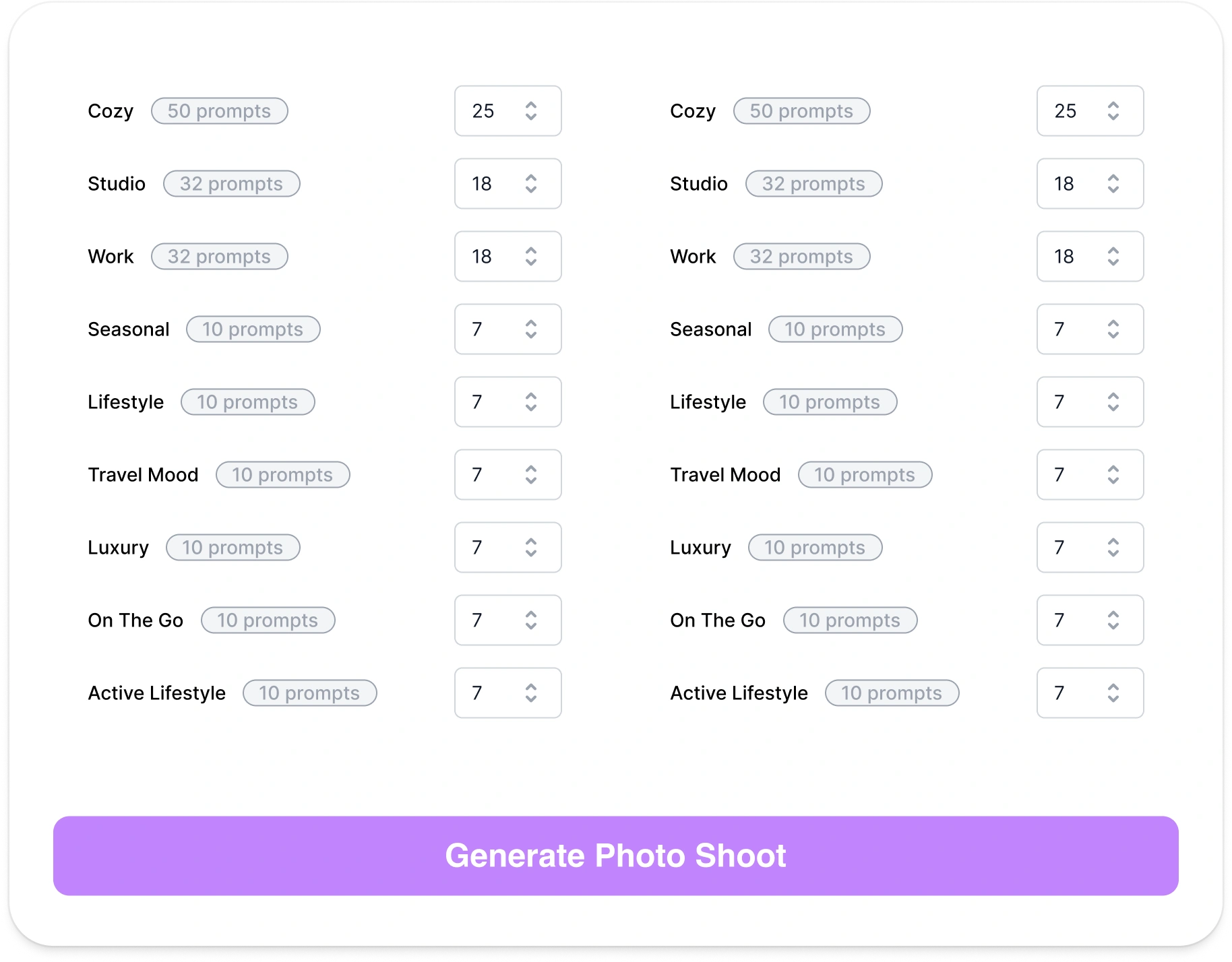Select the Cozy category label

coord(111,110)
